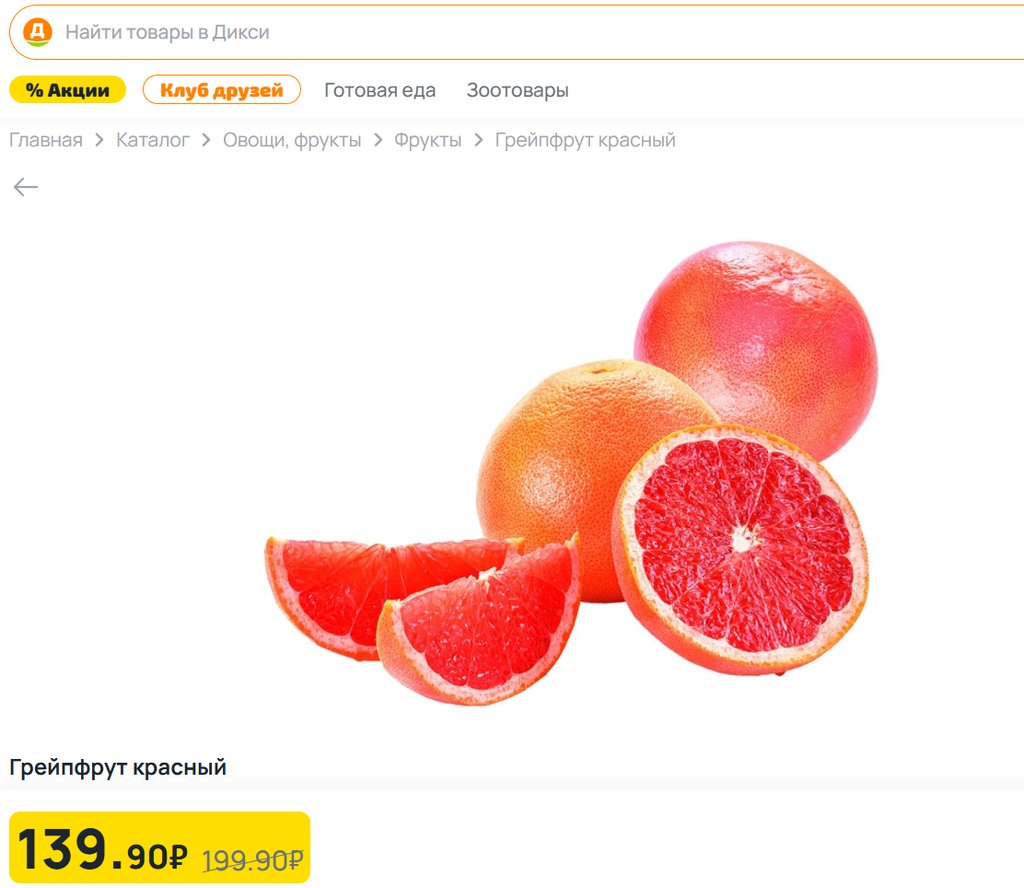Select the Готовая еда menu item
The height and width of the screenshot is (888, 1024).
point(379,89)
